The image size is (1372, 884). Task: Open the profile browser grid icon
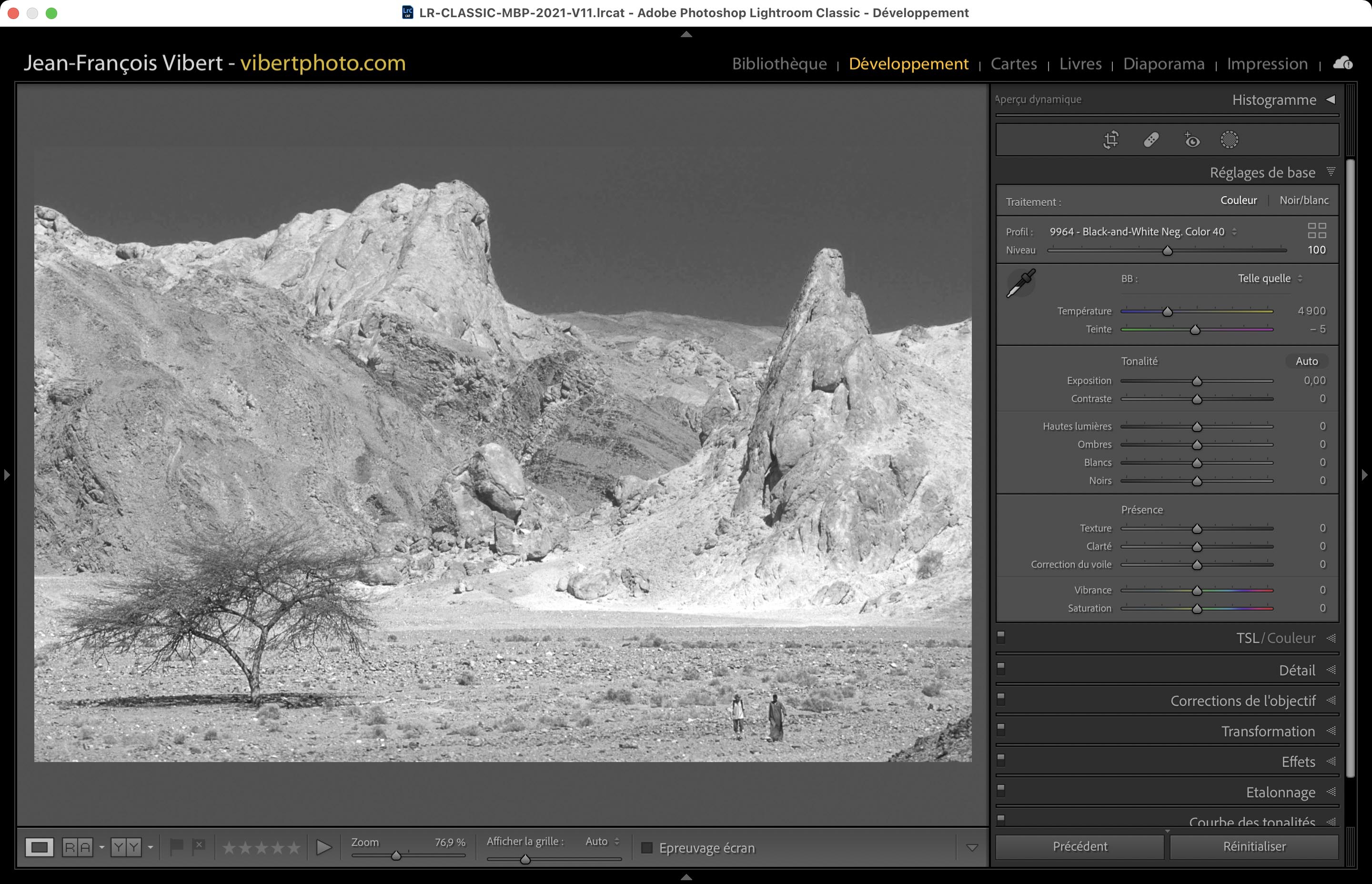(x=1316, y=231)
